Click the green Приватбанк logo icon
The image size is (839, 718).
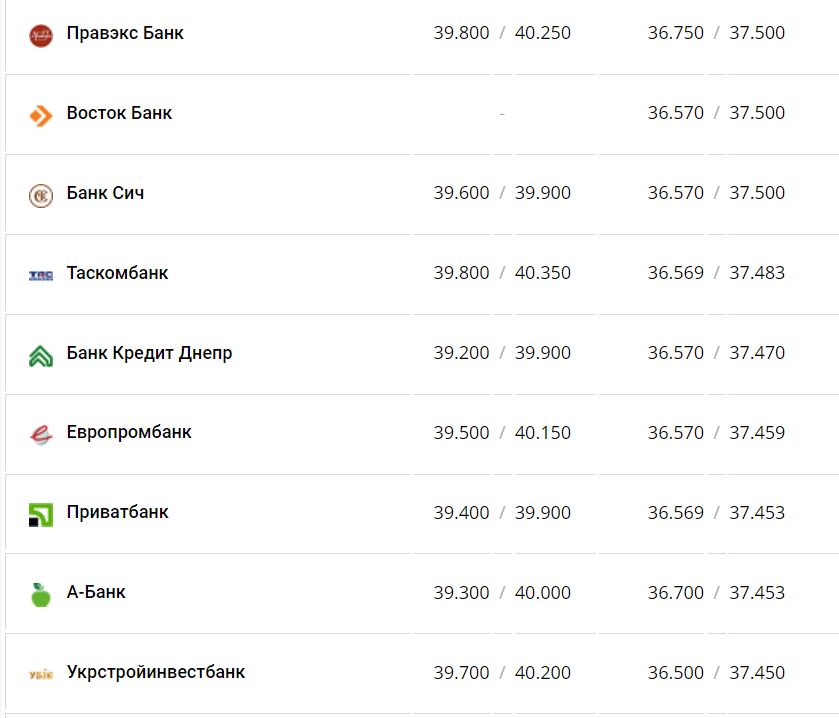pos(40,514)
